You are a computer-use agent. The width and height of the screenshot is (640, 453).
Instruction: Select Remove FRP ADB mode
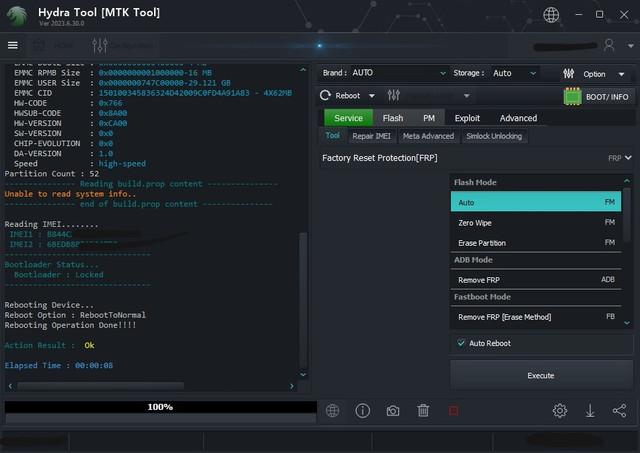(536, 280)
